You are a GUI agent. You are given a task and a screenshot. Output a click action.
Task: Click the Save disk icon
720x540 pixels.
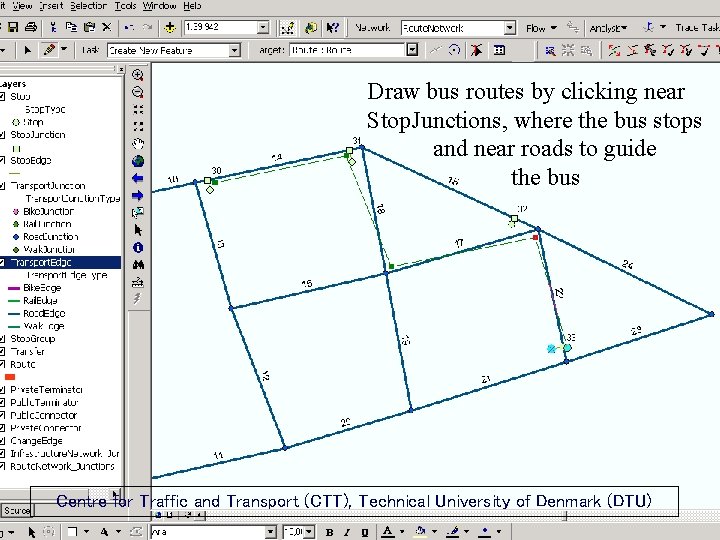point(13,28)
